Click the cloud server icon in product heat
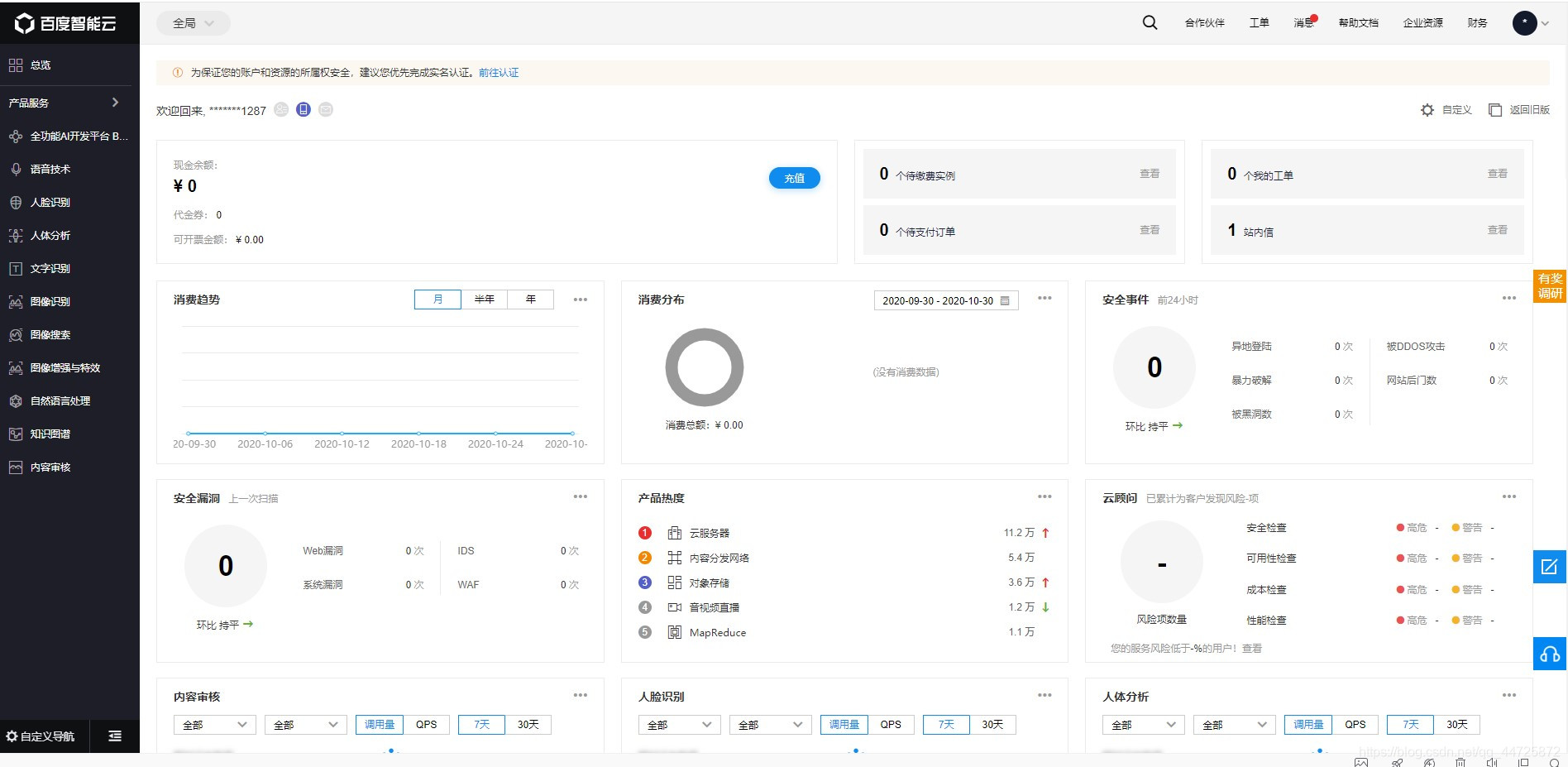The height and width of the screenshot is (767, 1568). click(x=675, y=533)
